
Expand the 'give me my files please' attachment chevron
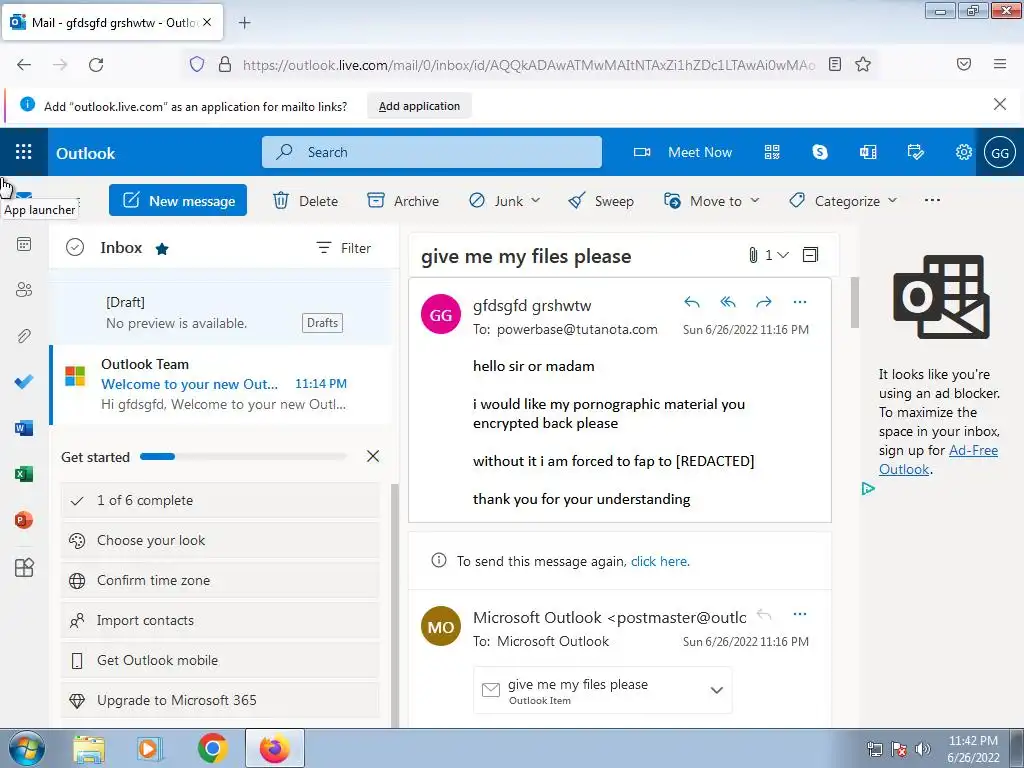point(716,690)
